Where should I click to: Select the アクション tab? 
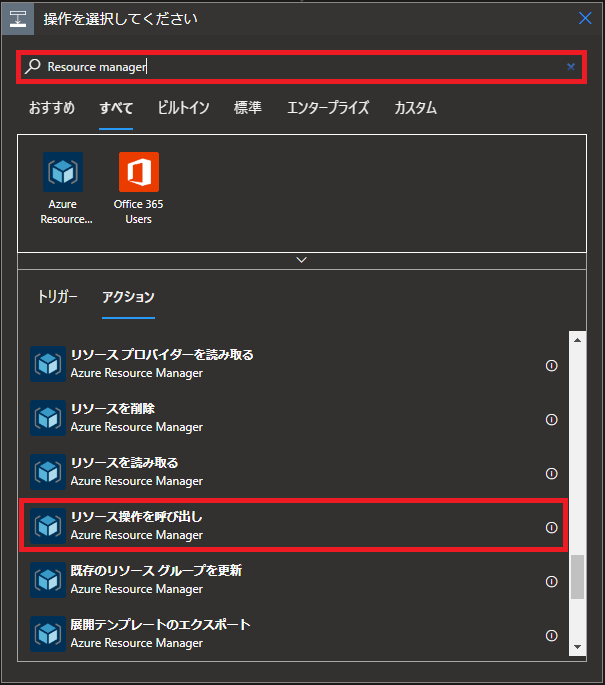[x=128, y=297]
